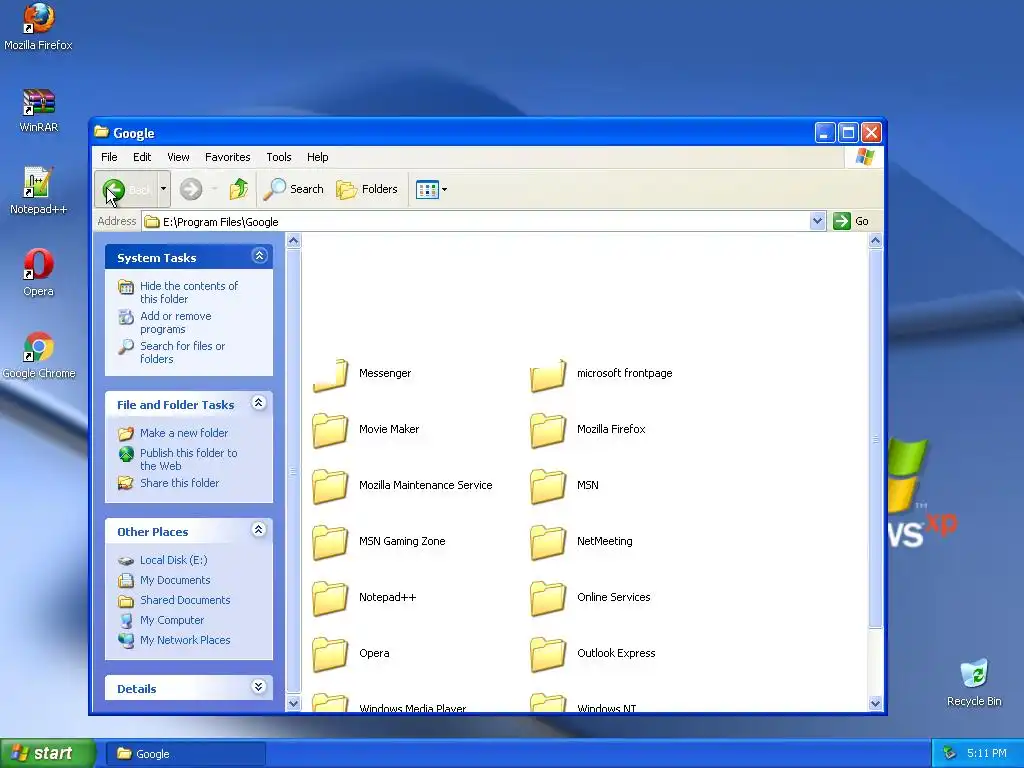Select the Opera folder icon in window
This screenshot has width=1024, height=768.
(x=330, y=654)
